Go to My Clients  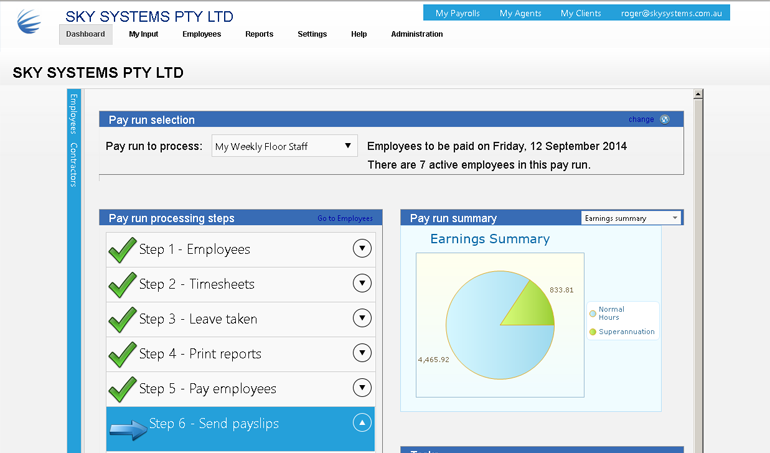pos(581,13)
